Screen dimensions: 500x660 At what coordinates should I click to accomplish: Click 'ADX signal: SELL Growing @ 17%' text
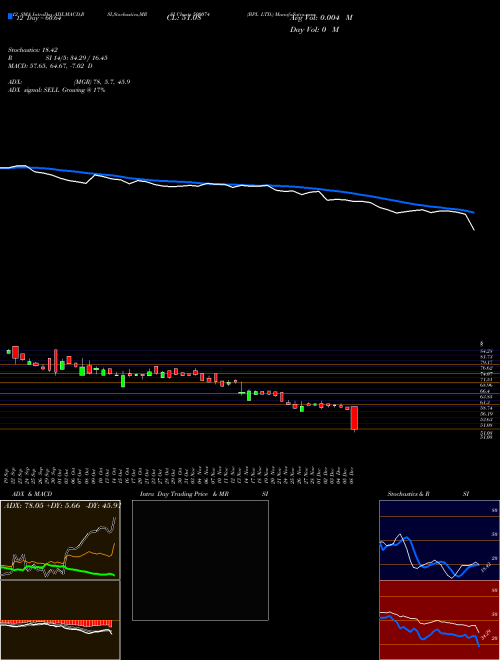click(x=56, y=90)
